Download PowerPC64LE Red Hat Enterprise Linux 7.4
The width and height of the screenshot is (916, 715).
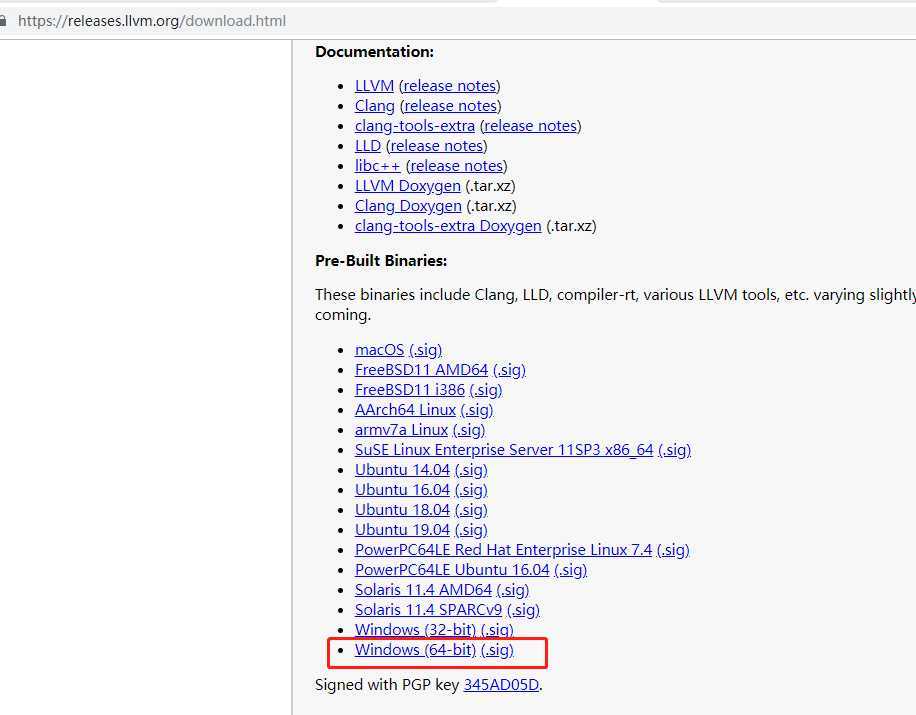(504, 550)
